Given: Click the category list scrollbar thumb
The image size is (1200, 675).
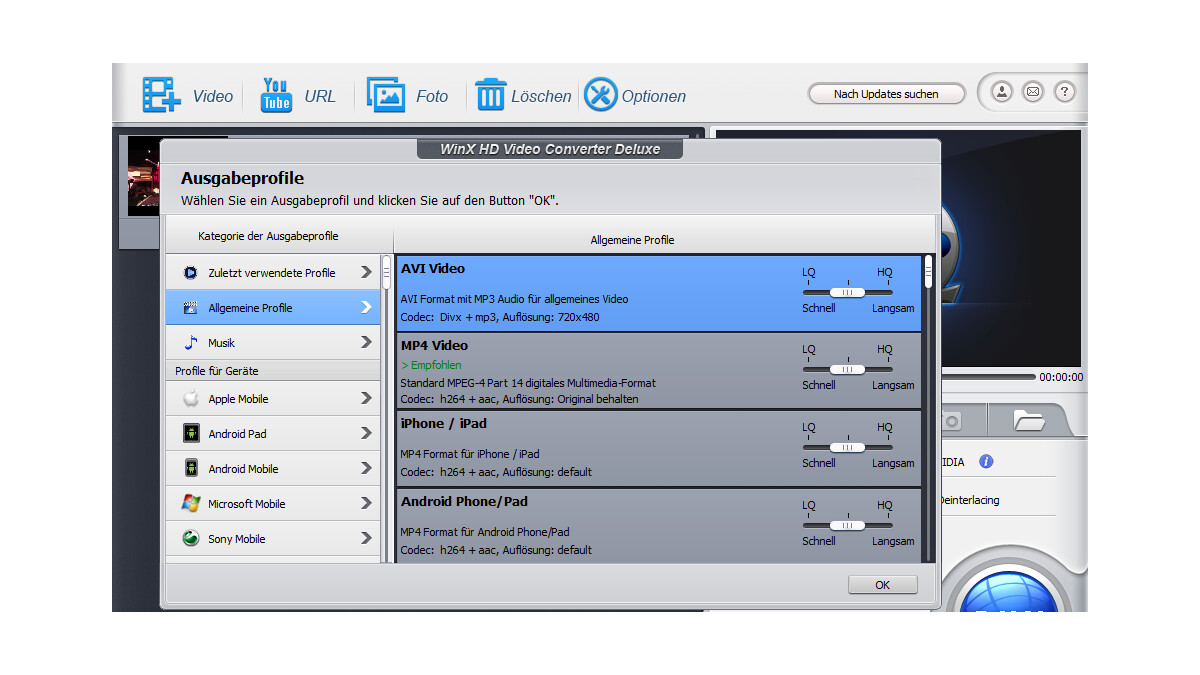Looking at the screenshot, I should coord(386,272).
